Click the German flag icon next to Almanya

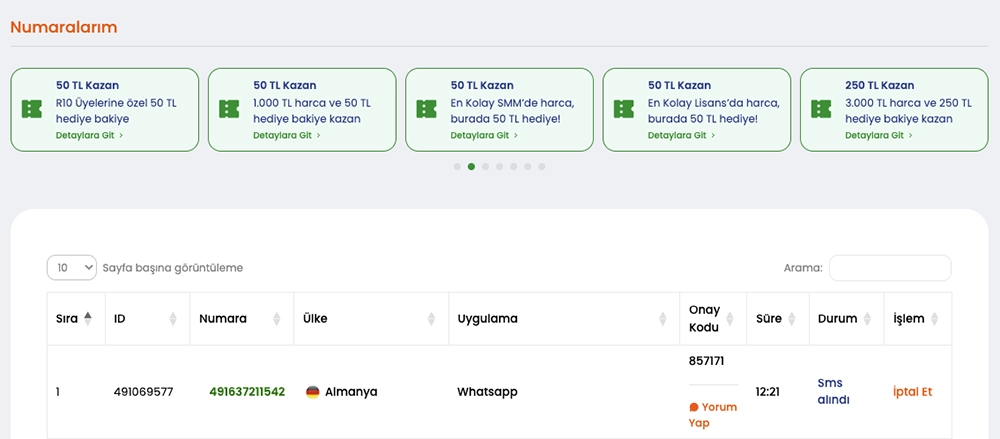(312, 392)
